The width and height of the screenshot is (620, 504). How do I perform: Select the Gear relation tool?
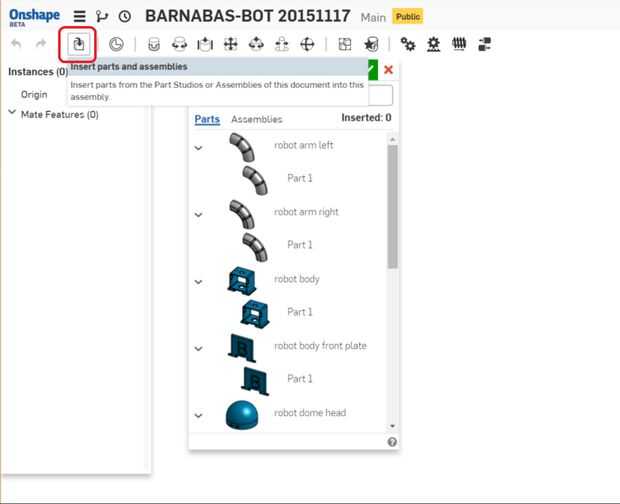[x=408, y=44]
